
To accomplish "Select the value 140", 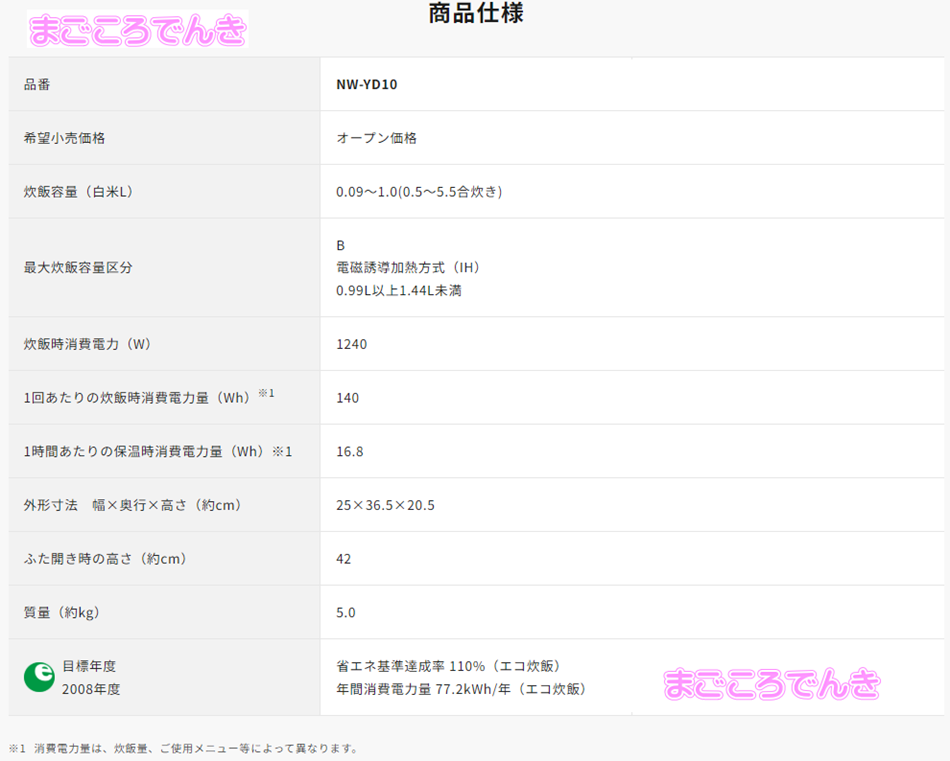I will [x=348, y=397].
